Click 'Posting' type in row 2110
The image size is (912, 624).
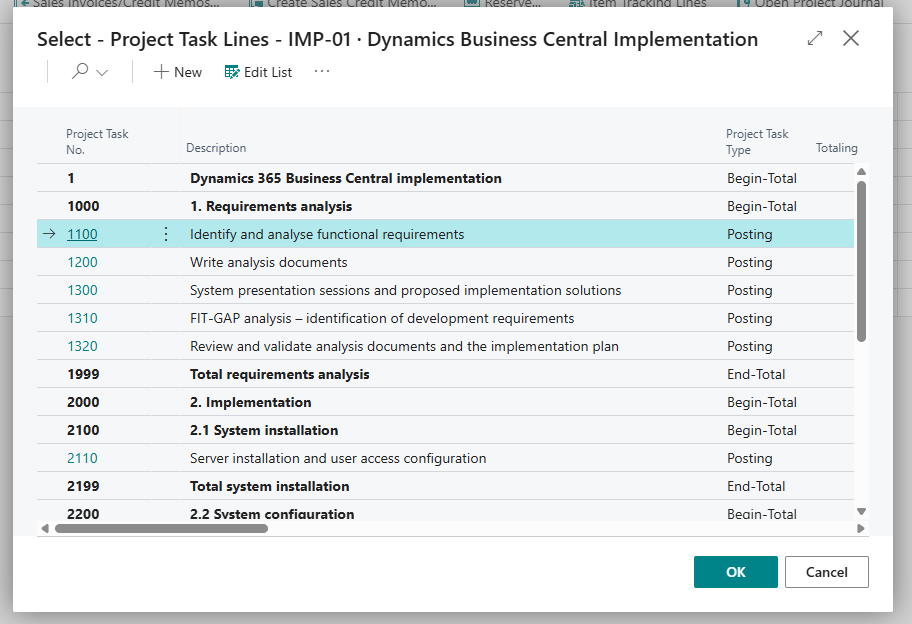tap(750, 458)
